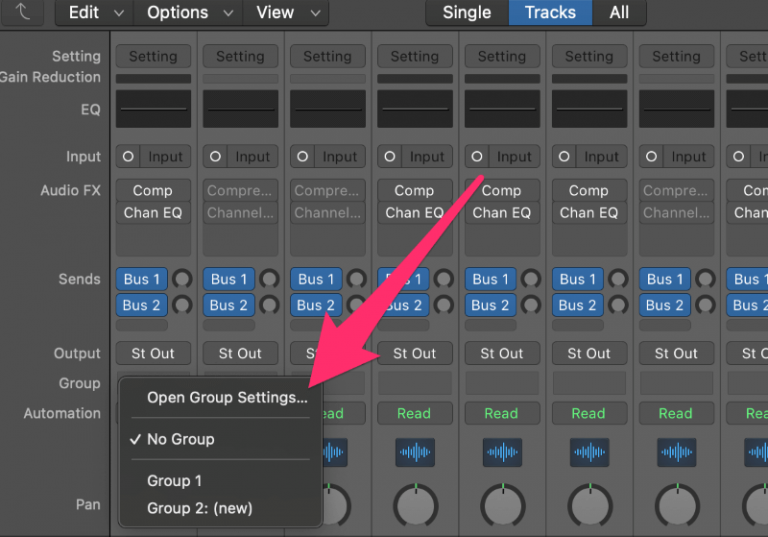768x537 pixels.
Task: Click the EQ thumbnail on the seventh channel strip
Action: coord(676,109)
